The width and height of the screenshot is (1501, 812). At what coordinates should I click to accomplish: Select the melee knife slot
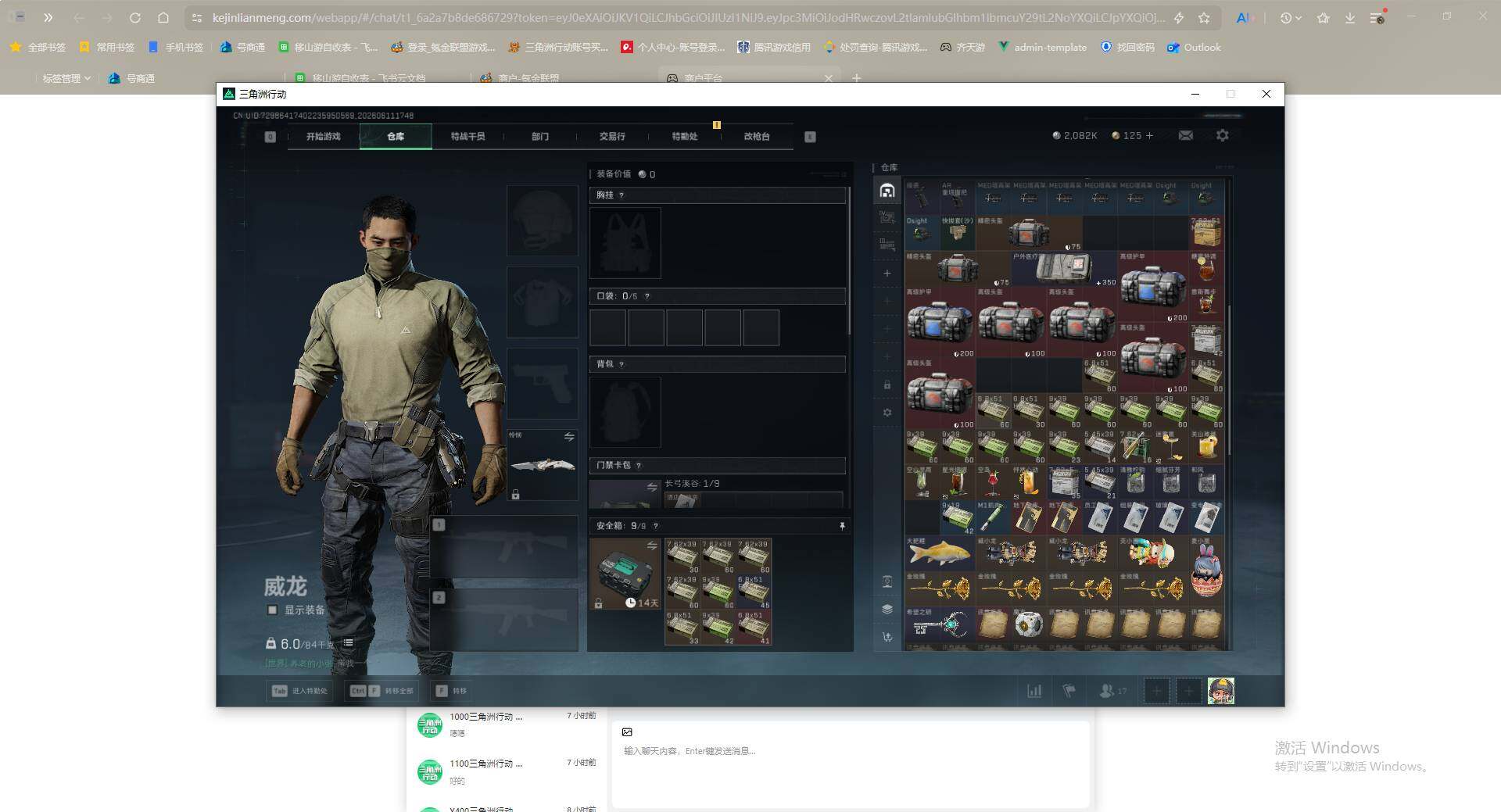pos(543,465)
